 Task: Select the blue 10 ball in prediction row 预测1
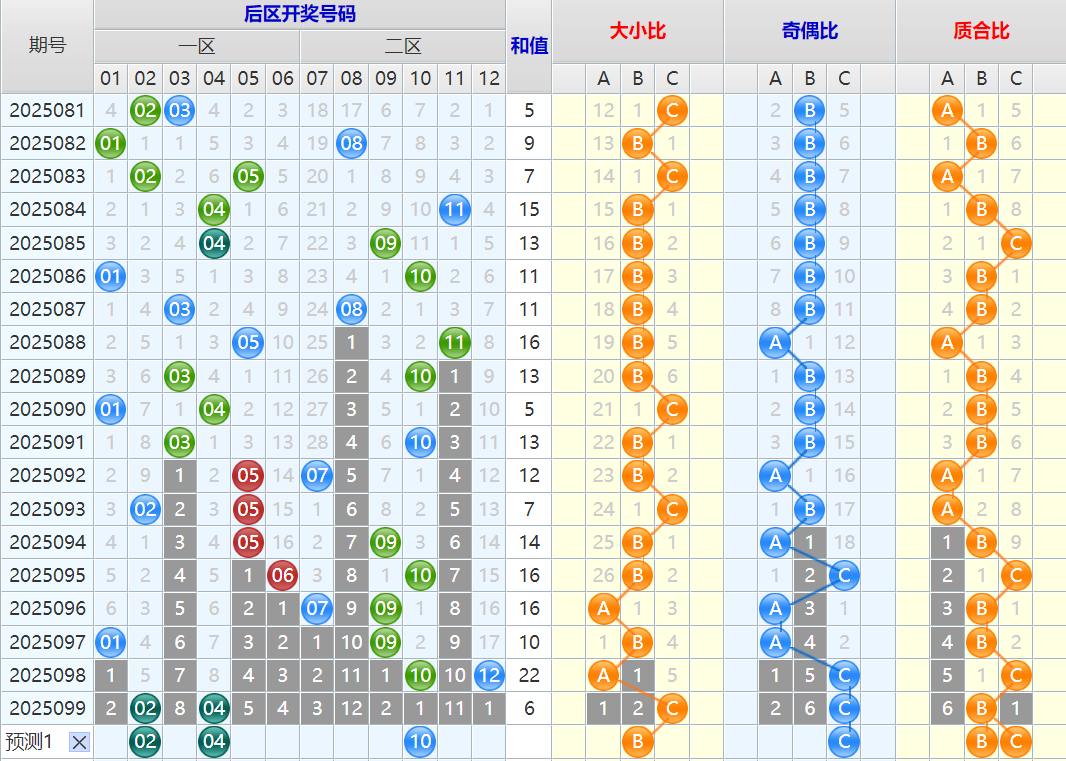click(420, 741)
